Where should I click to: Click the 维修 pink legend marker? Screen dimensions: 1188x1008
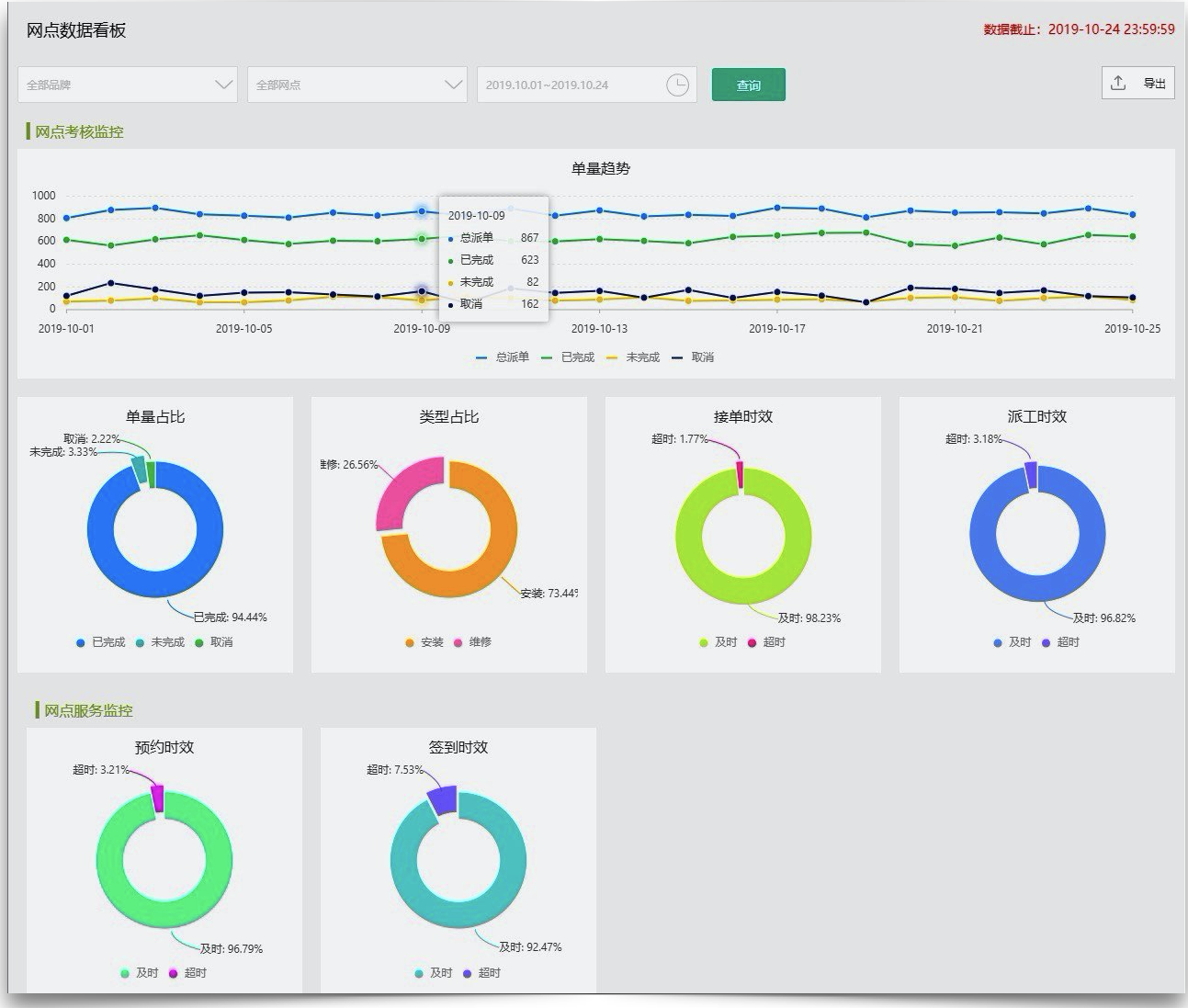point(458,642)
